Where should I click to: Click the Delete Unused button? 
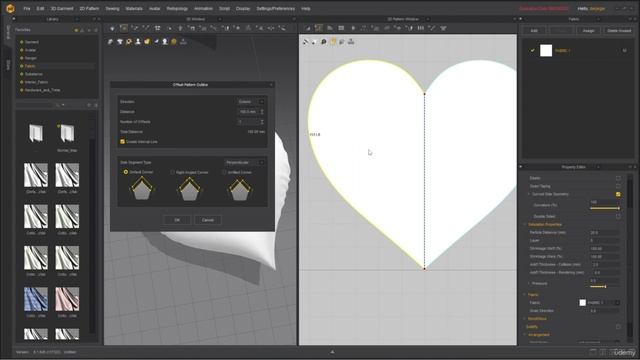tap(619, 31)
